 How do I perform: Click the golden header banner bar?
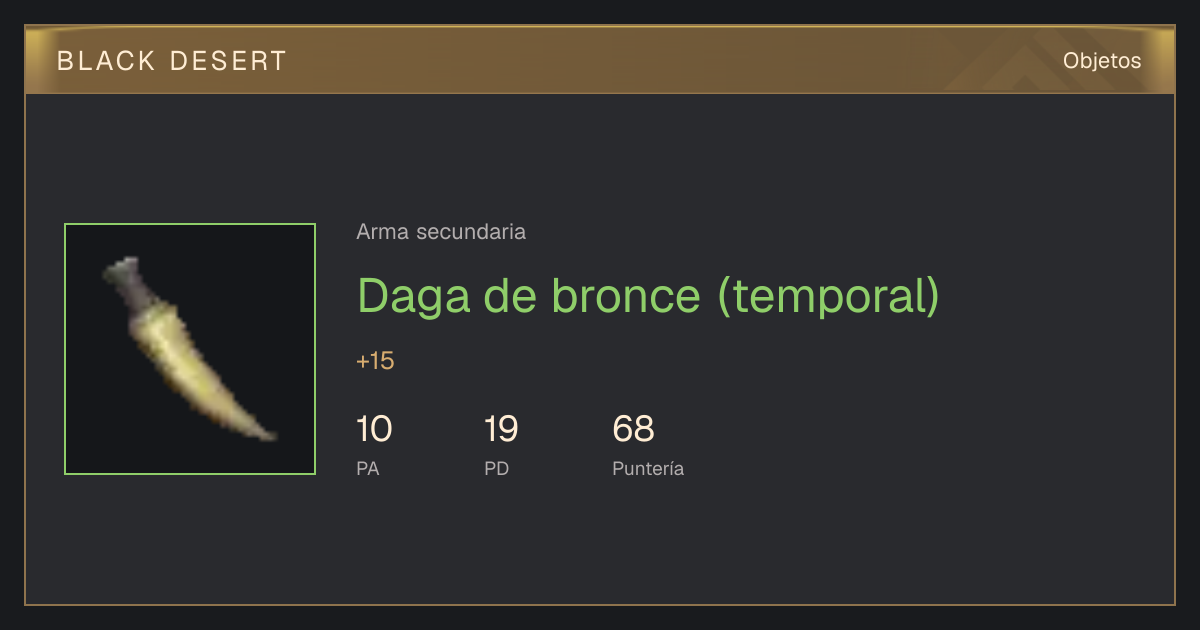[600, 60]
